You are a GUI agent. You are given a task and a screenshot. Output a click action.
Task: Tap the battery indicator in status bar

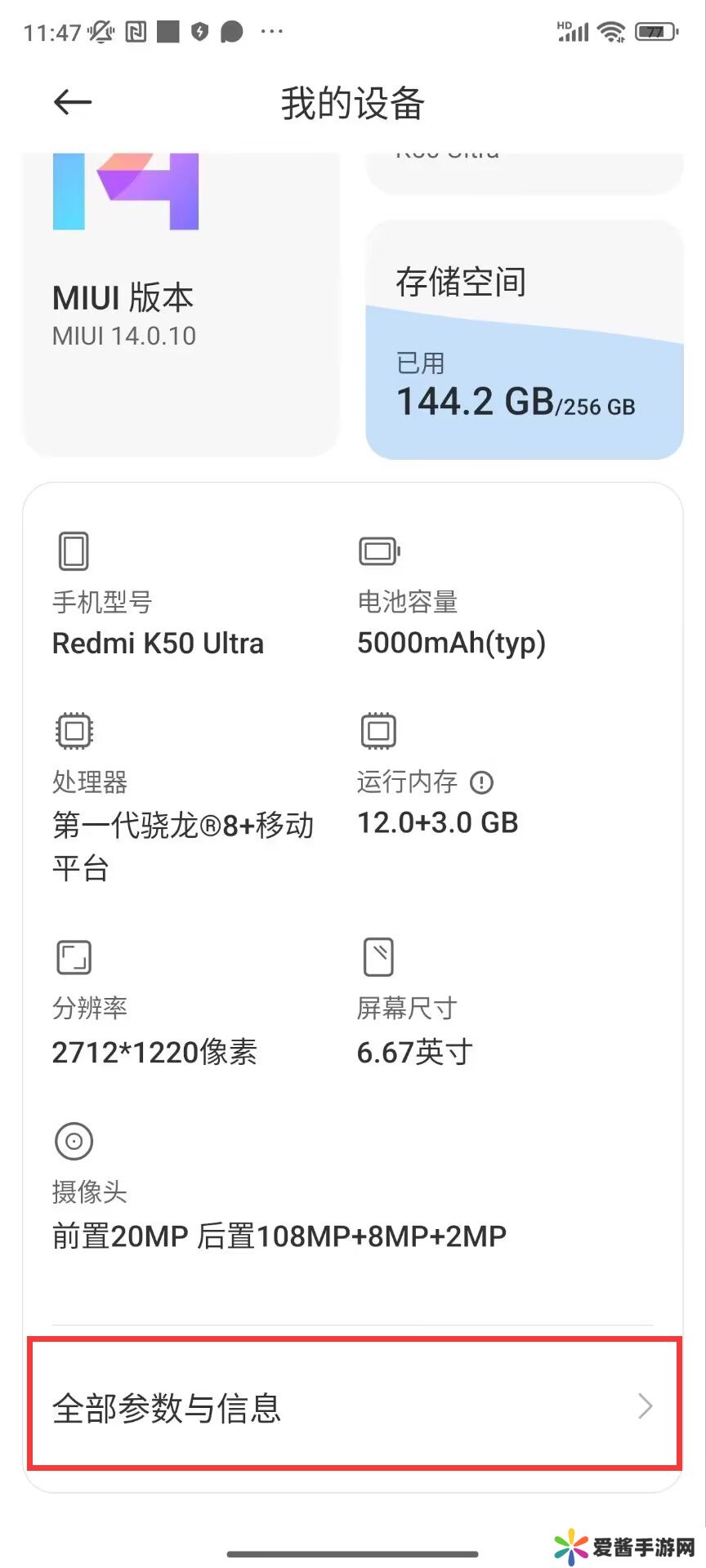click(x=656, y=33)
